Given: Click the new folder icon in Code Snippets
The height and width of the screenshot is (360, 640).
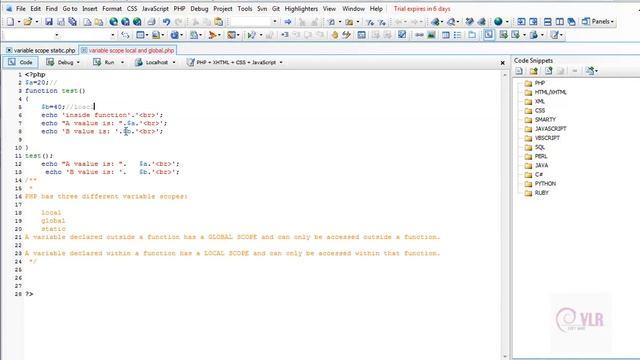Looking at the screenshot, I should click(533, 71).
